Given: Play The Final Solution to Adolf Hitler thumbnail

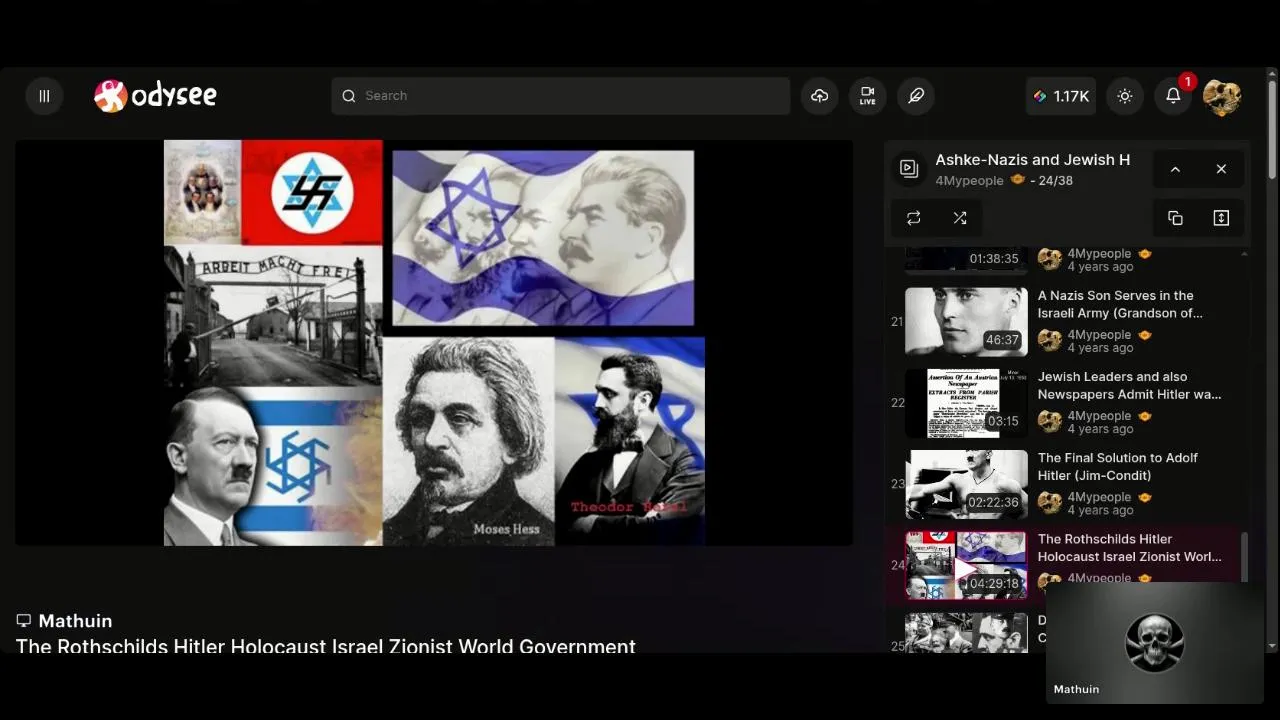Looking at the screenshot, I should coord(966,484).
